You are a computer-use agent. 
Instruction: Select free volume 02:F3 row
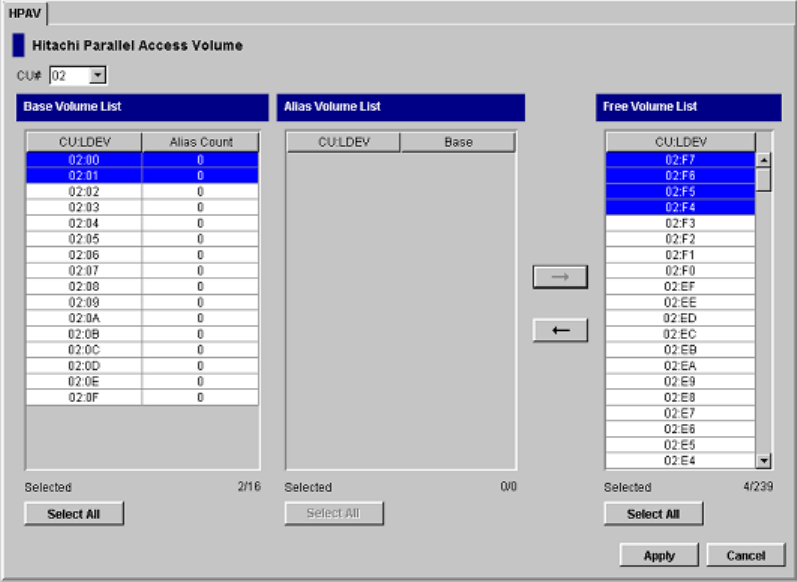[x=680, y=223]
